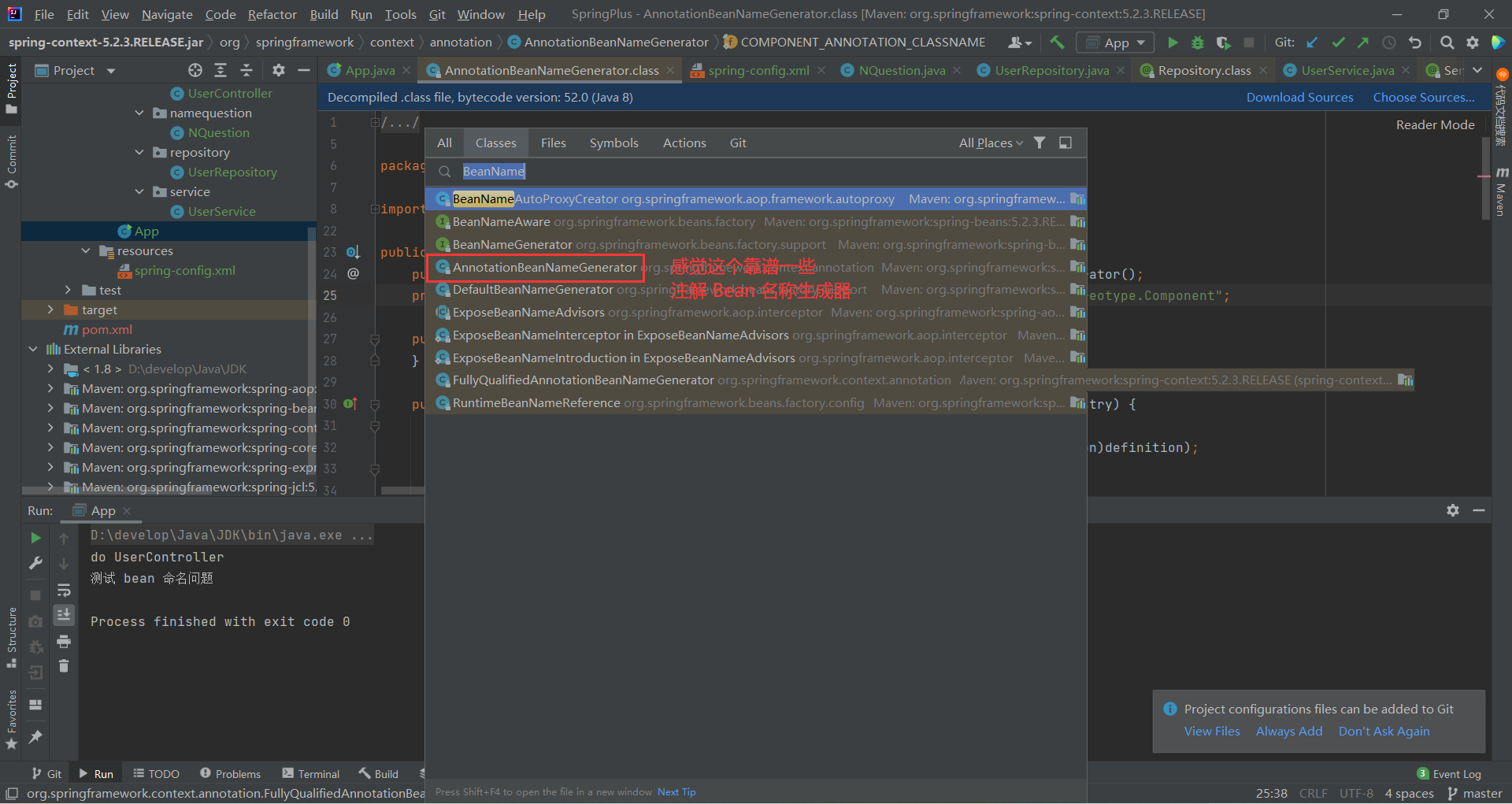
Task: Open Search Everywhere magnifier in toolbar
Action: click(1447, 43)
